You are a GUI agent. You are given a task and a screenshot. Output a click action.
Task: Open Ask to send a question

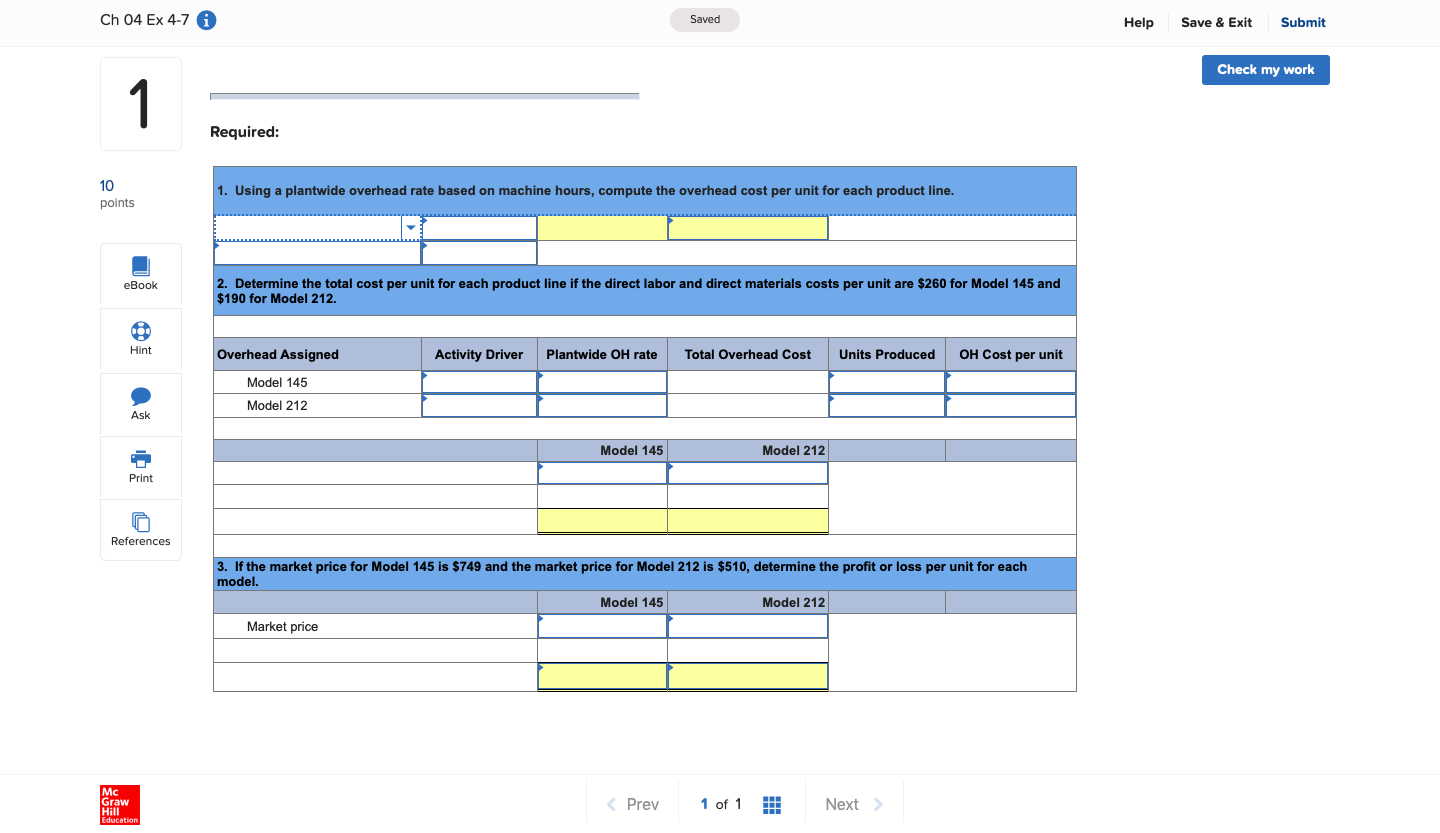click(x=140, y=403)
